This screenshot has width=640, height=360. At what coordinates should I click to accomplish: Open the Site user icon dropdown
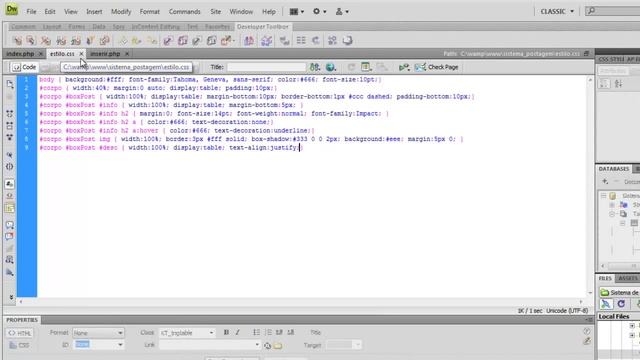pyautogui.click(x=342, y=11)
